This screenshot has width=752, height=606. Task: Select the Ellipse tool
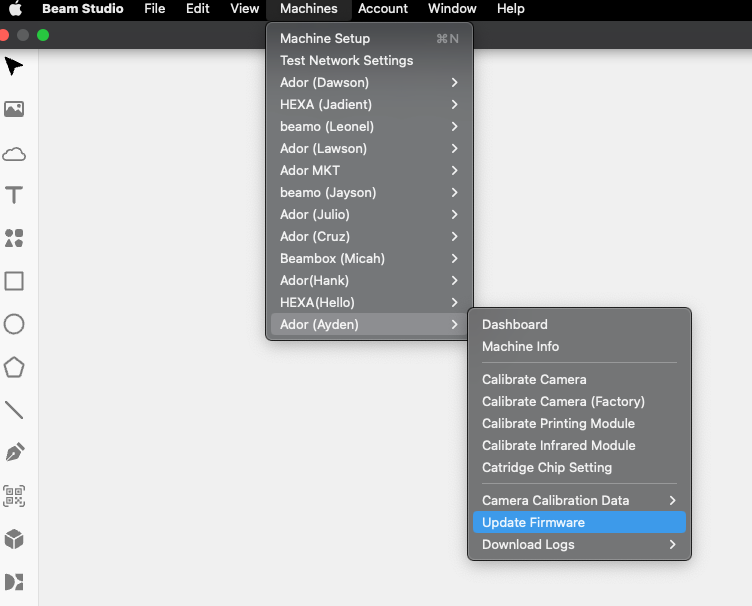tap(14, 324)
